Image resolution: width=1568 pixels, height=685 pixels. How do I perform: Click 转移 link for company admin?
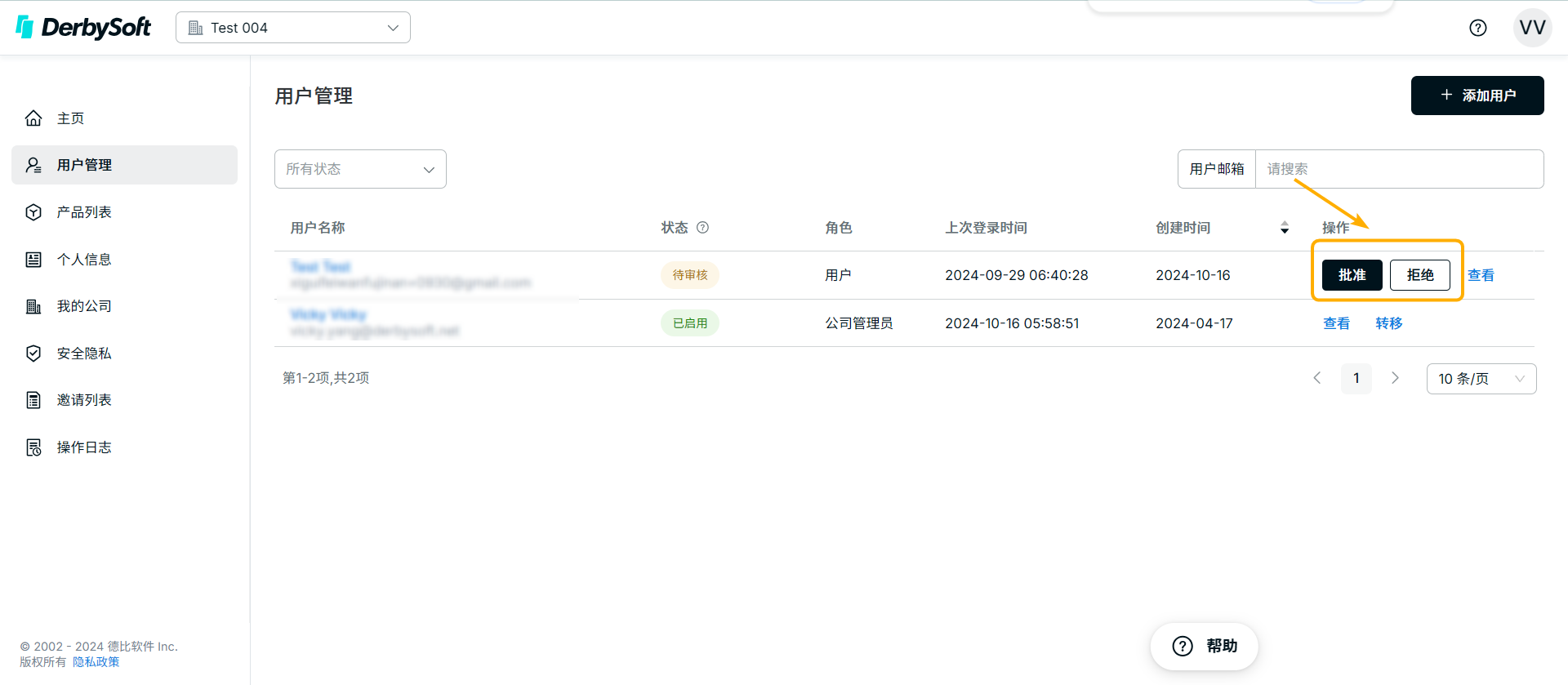pyautogui.click(x=1388, y=323)
